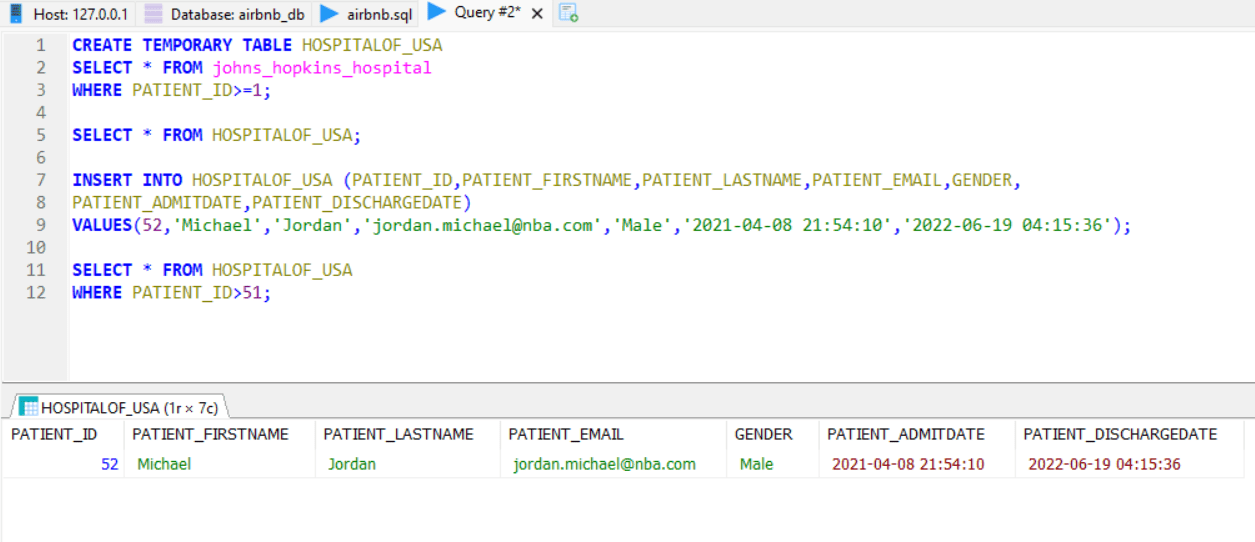Sort by PATIENT_FIRSTNAME column header
The image size is (1255, 542).
coord(219,434)
